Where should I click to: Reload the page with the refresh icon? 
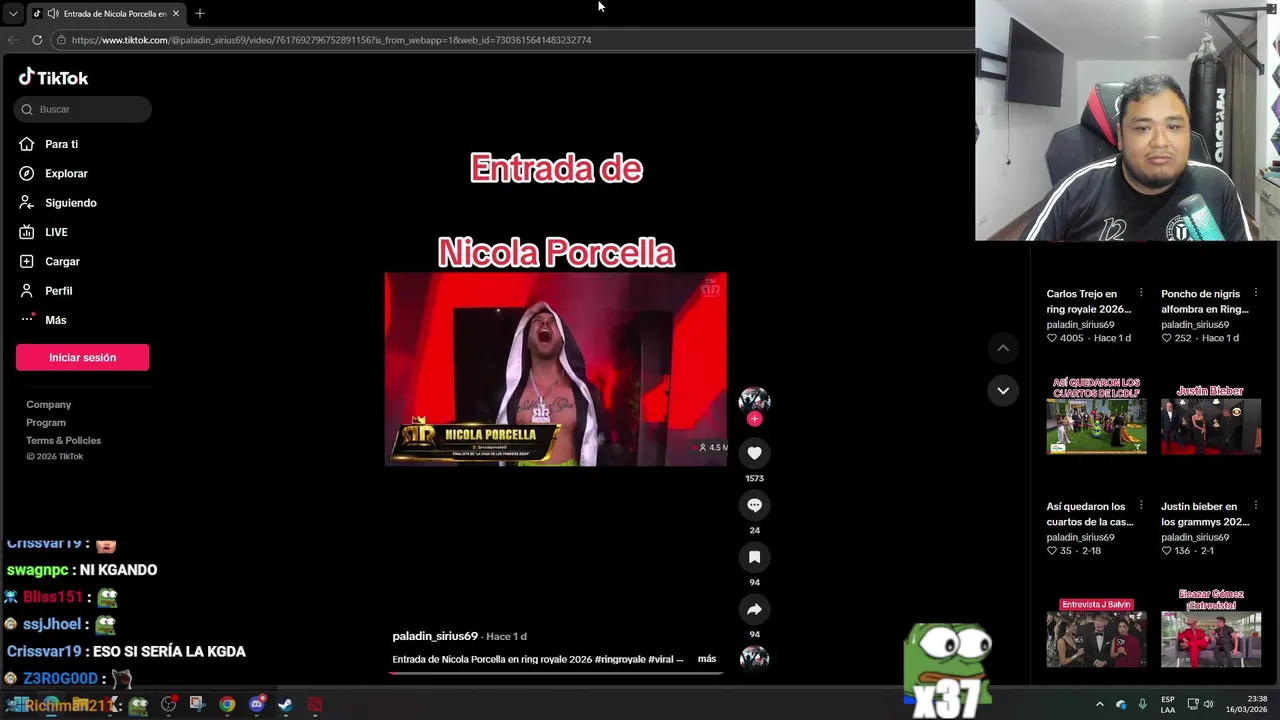(x=37, y=40)
